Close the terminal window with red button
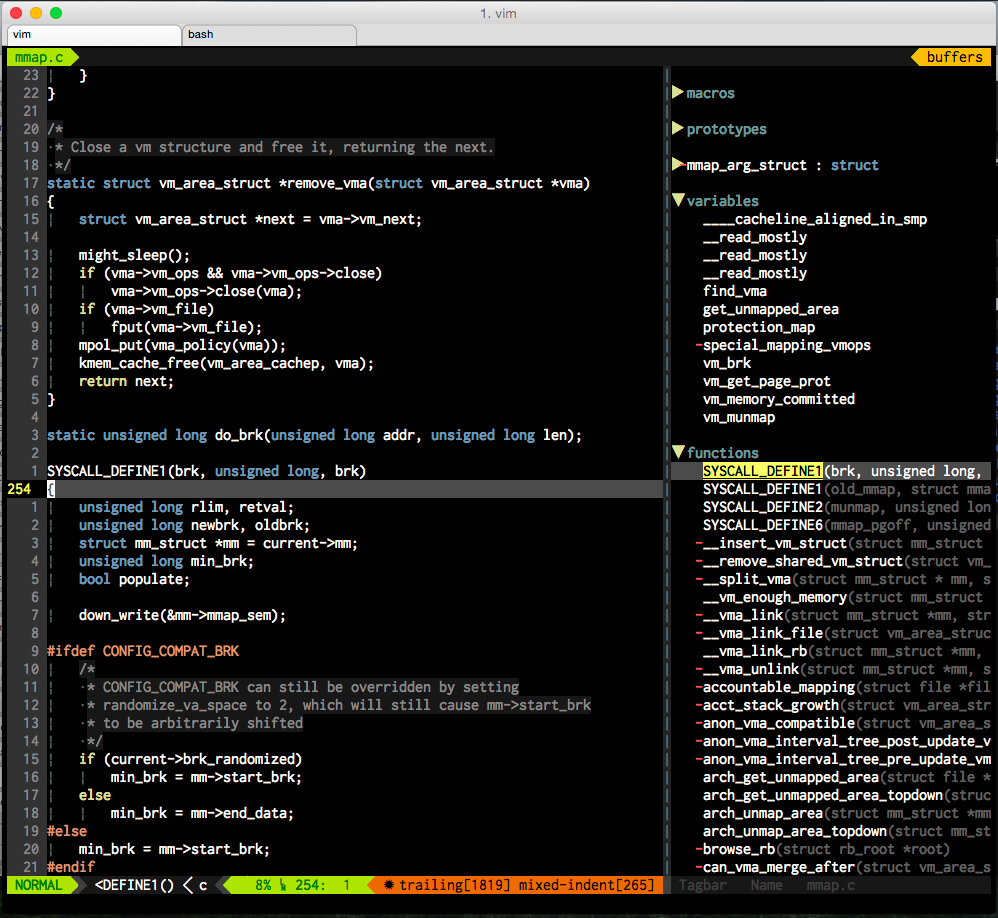This screenshot has width=998, height=918. (x=17, y=13)
